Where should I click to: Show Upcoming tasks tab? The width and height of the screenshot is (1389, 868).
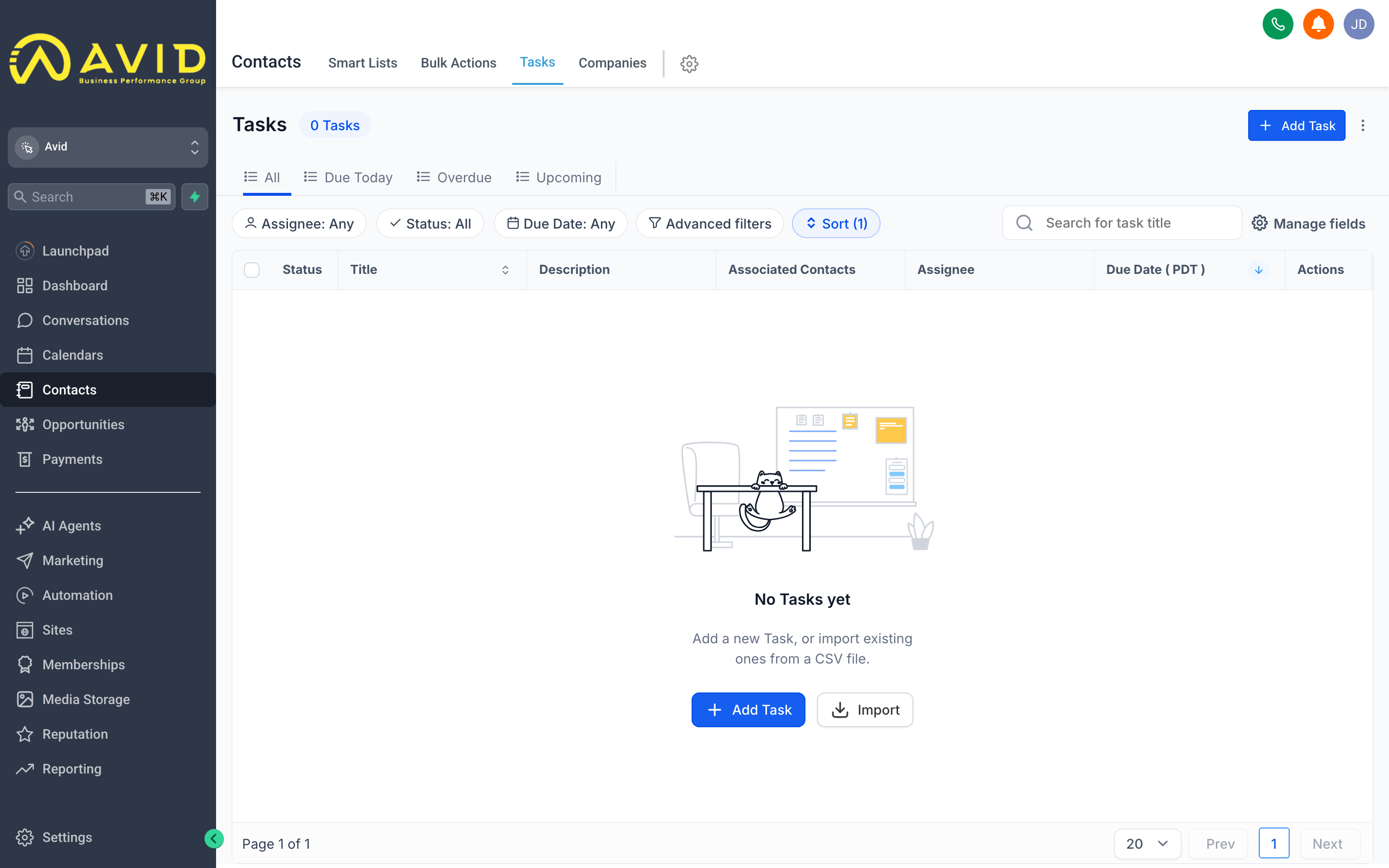558,177
